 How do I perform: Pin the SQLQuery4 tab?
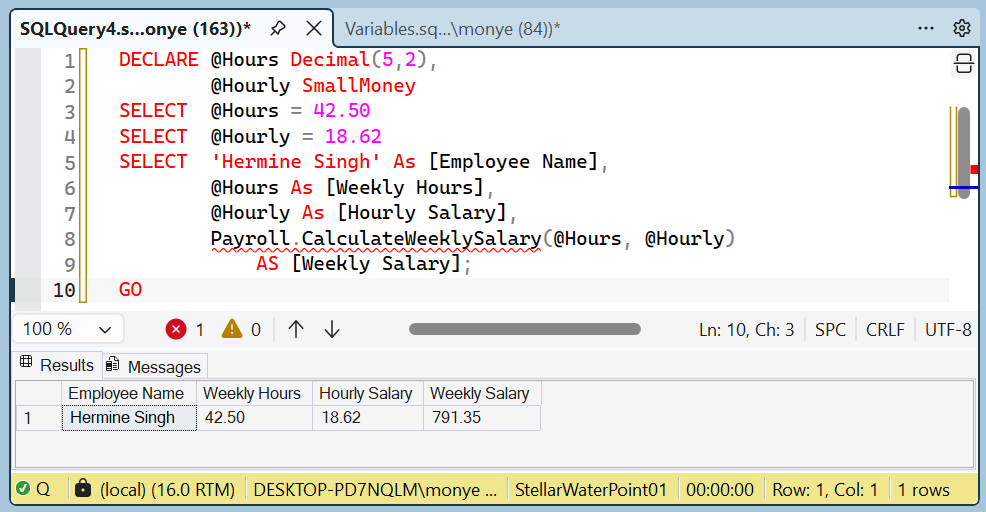277,28
